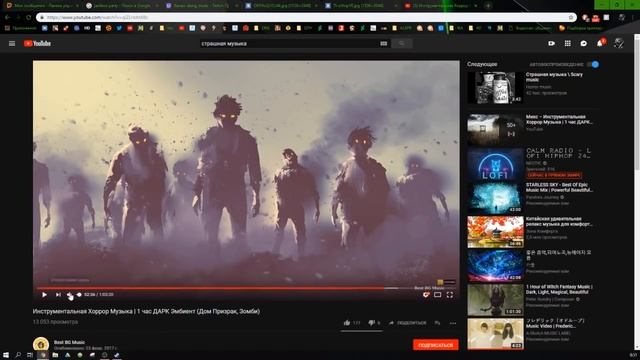Go to YouTube home via logo
This screenshot has width=640, height=360.
pos(37,44)
